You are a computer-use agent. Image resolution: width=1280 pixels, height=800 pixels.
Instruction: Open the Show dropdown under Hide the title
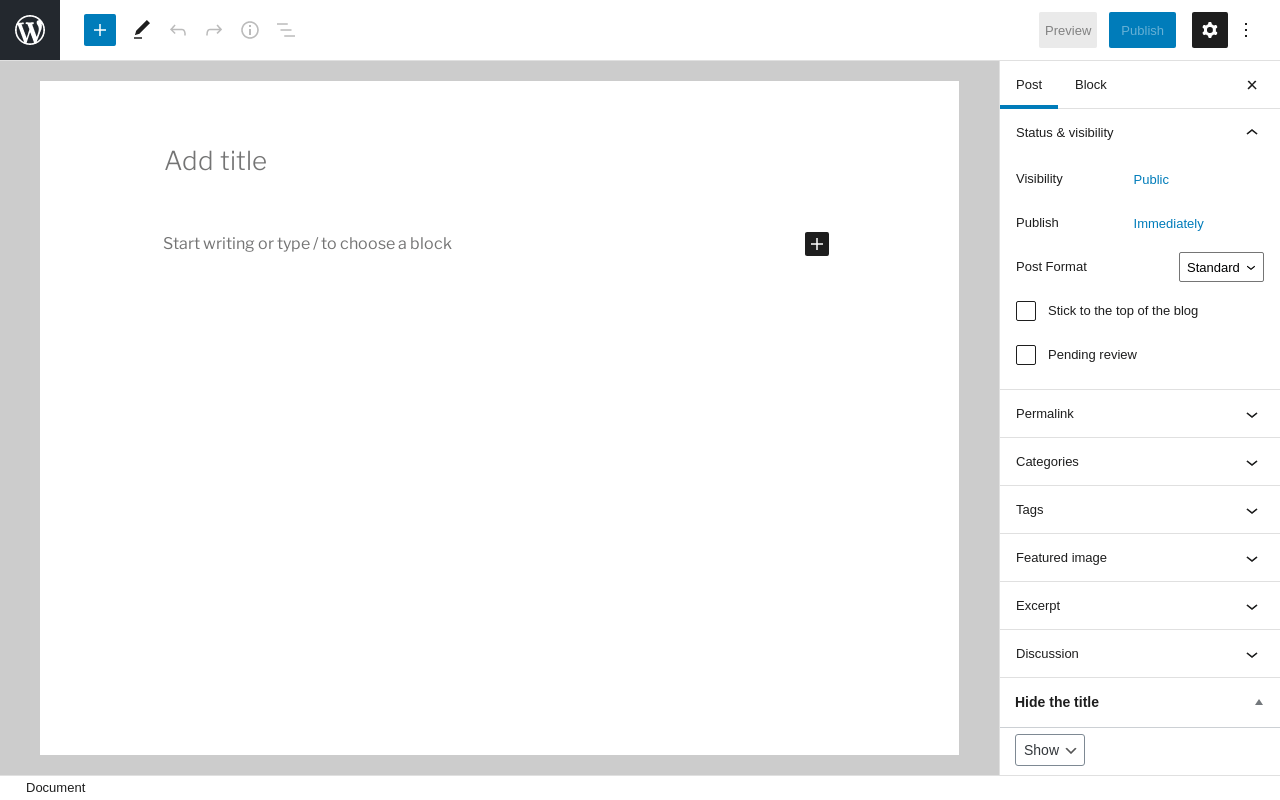tap(1050, 750)
